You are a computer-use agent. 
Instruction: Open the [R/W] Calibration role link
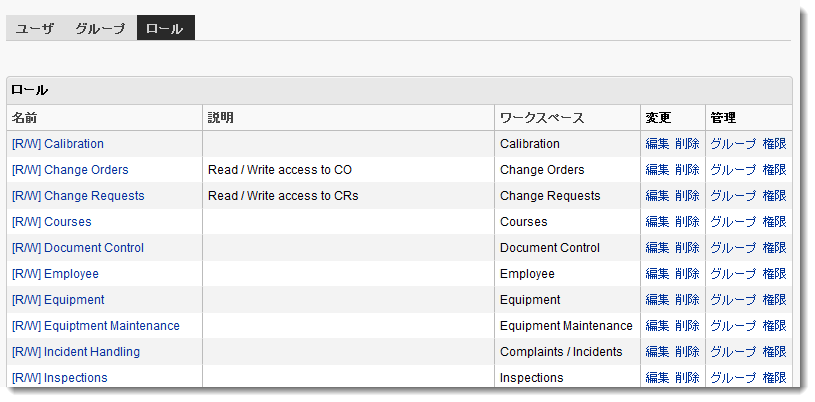pos(58,144)
